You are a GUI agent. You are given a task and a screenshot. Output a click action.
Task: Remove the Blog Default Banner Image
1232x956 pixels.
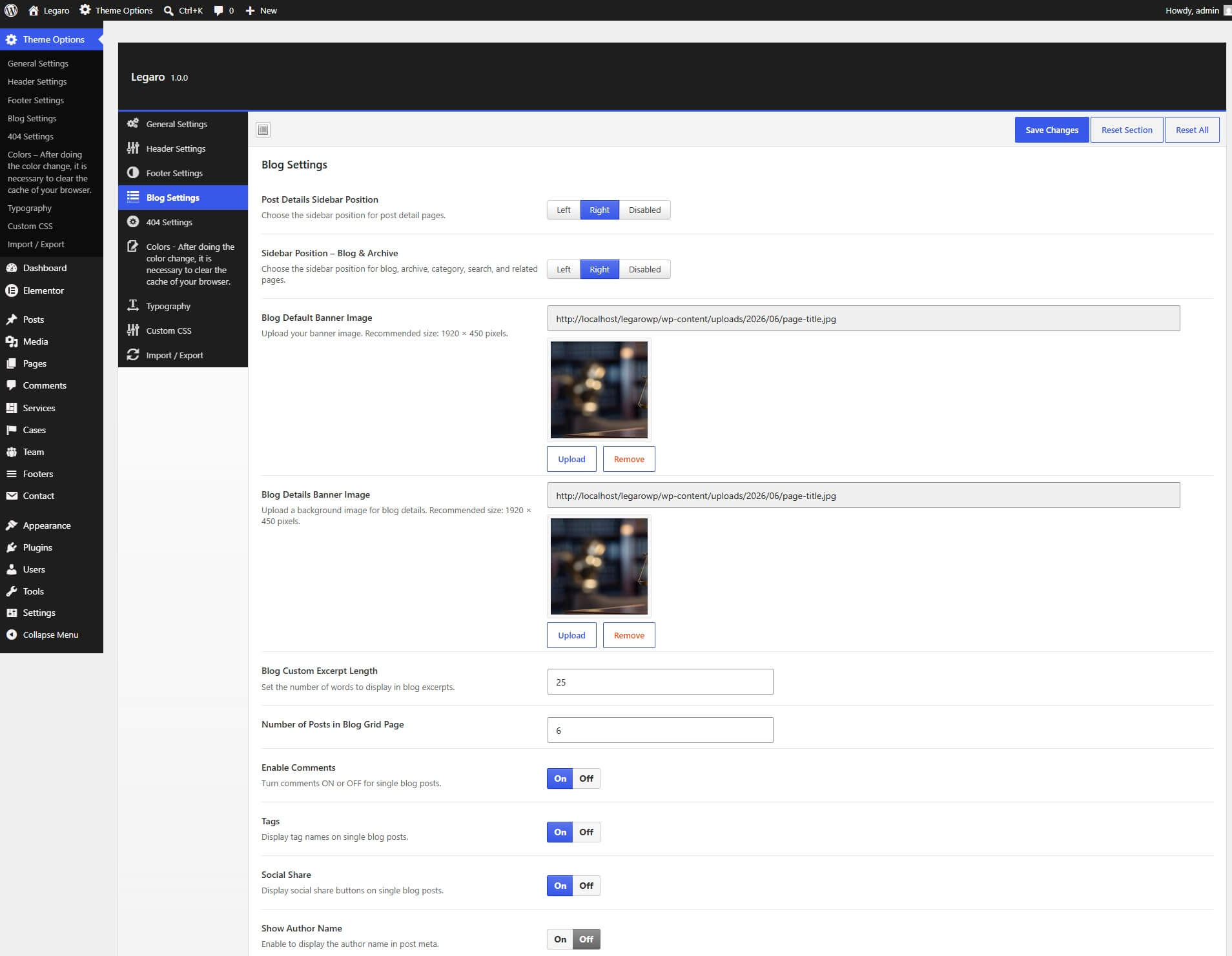629,459
